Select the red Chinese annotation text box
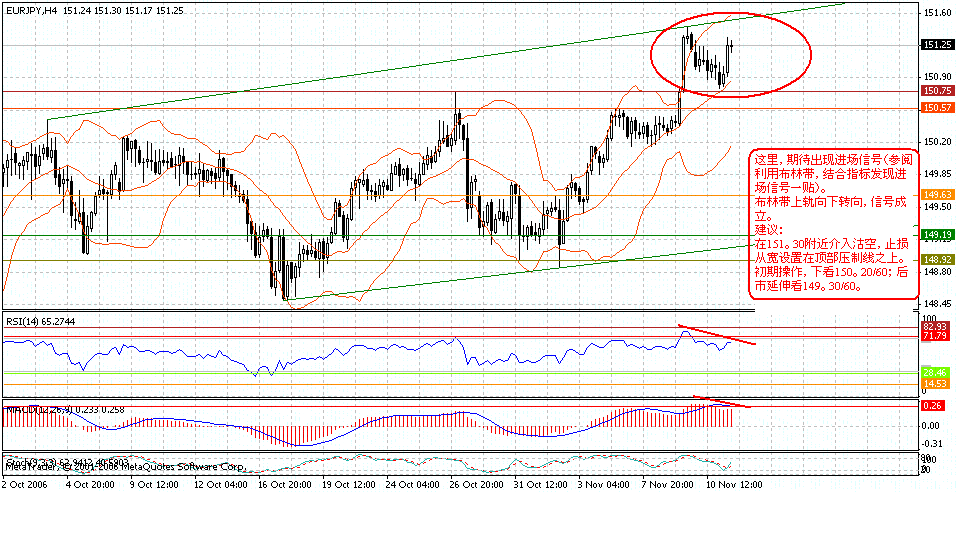956x558 pixels. coord(833,224)
